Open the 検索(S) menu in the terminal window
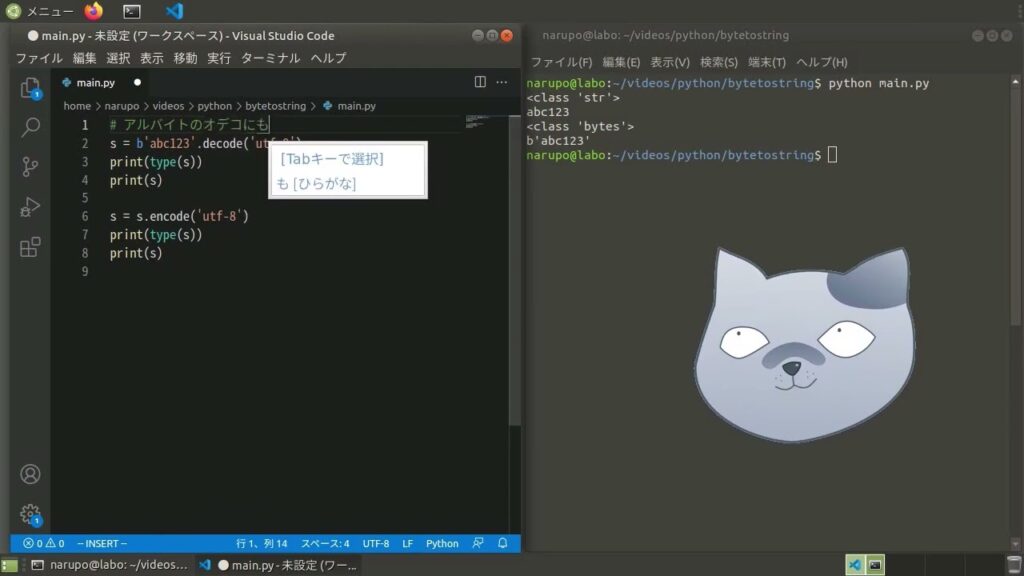Image resolution: width=1024 pixels, height=576 pixels. click(x=719, y=62)
